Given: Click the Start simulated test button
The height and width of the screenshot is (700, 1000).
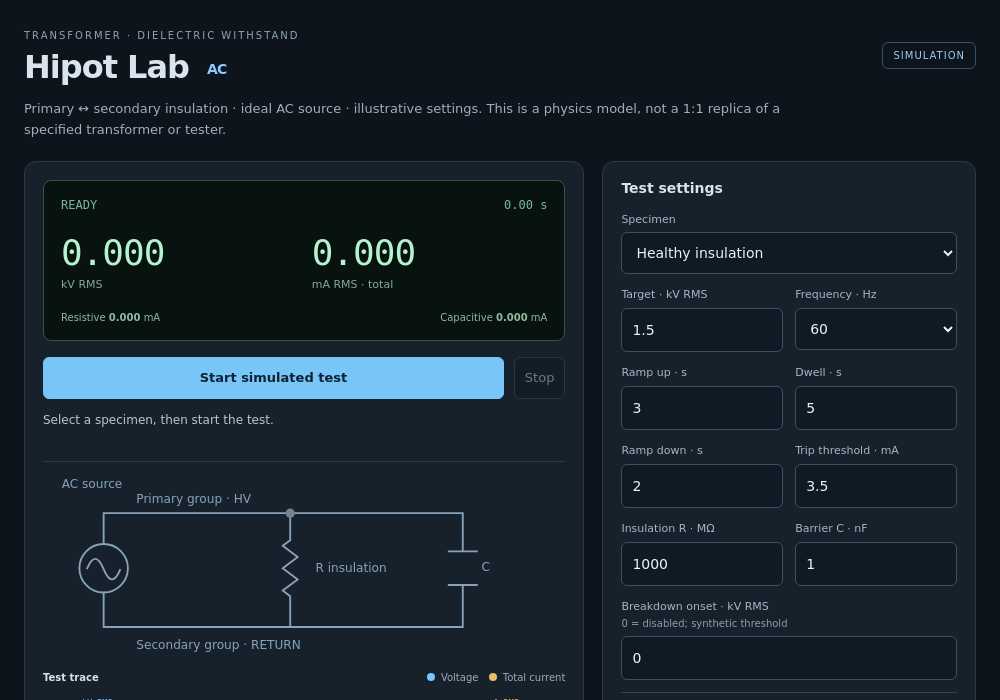Looking at the screenshot, I should 273,378.
